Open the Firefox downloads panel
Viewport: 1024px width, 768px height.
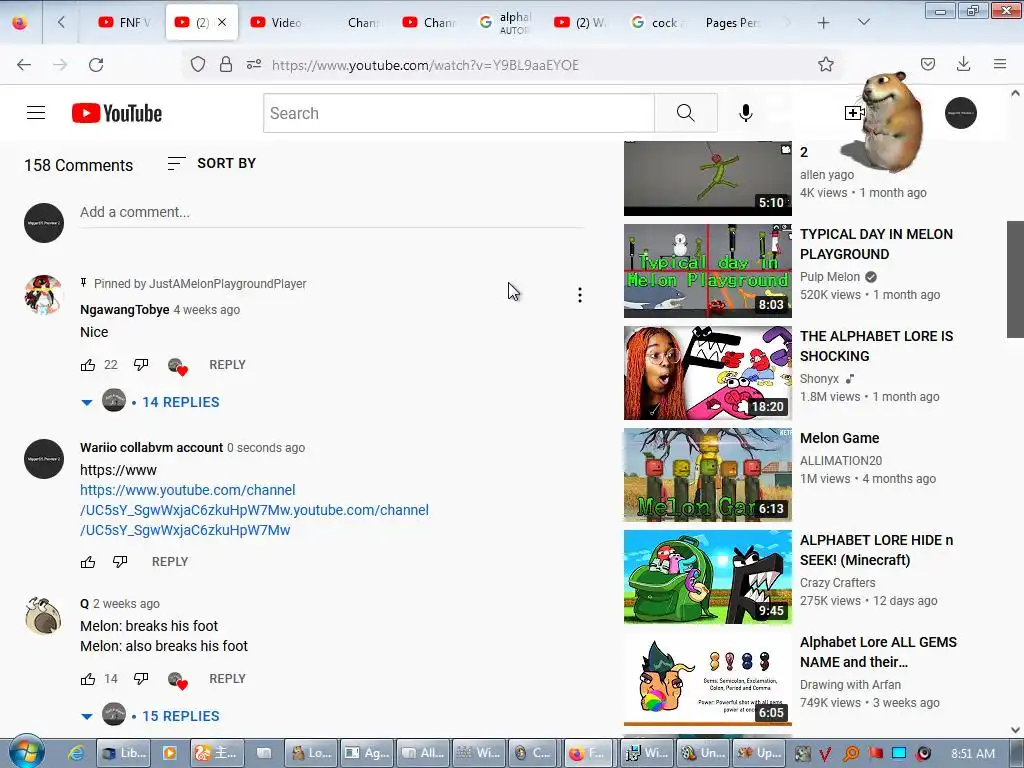point(963,64)
